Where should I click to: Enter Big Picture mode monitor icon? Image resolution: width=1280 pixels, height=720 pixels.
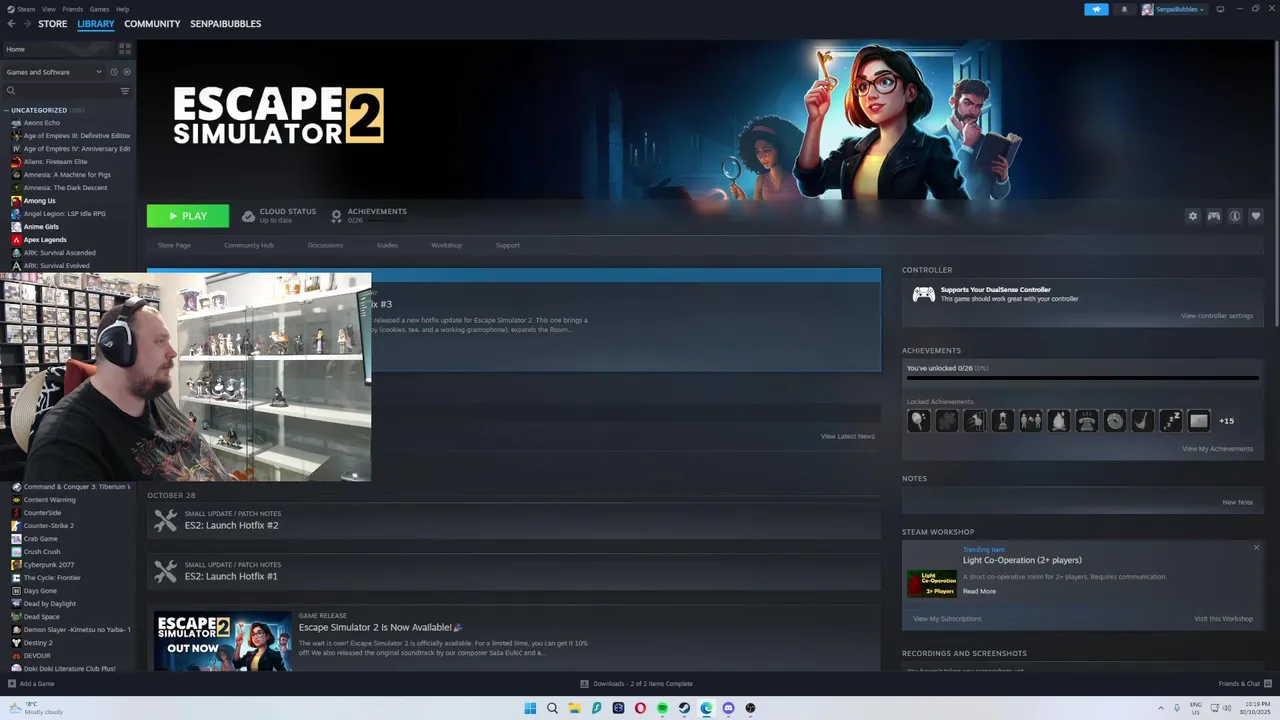pyautogui.click(x=1220, y=9)
